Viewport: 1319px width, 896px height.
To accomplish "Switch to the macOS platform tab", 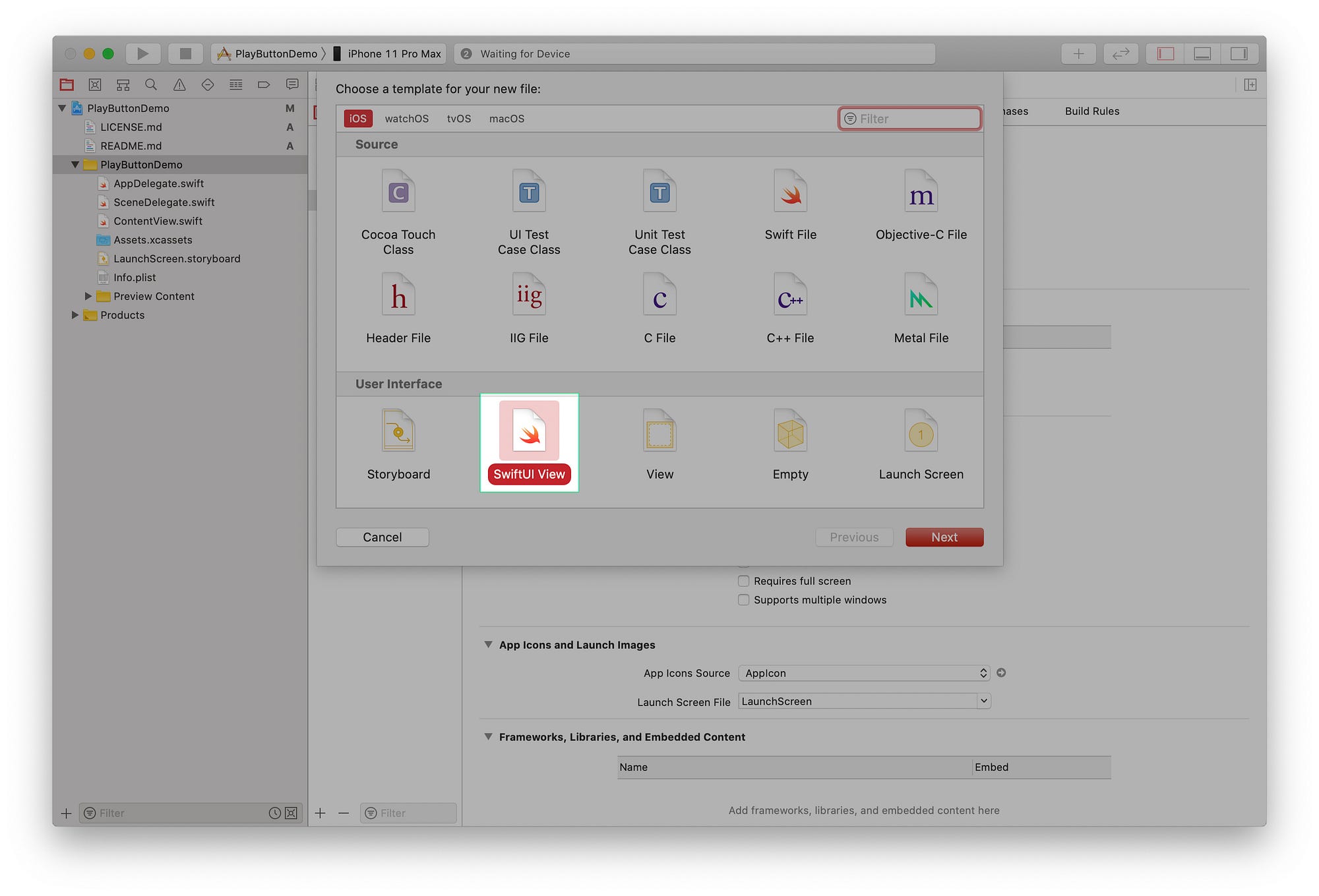I will 506,119.
